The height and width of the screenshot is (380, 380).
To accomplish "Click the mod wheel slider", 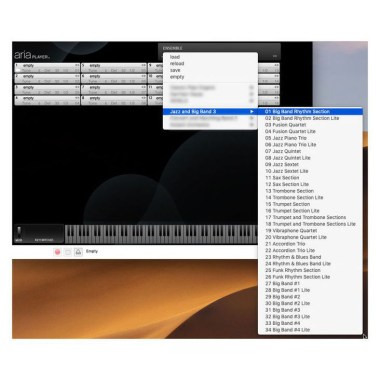I will click(x=19, y=233).
